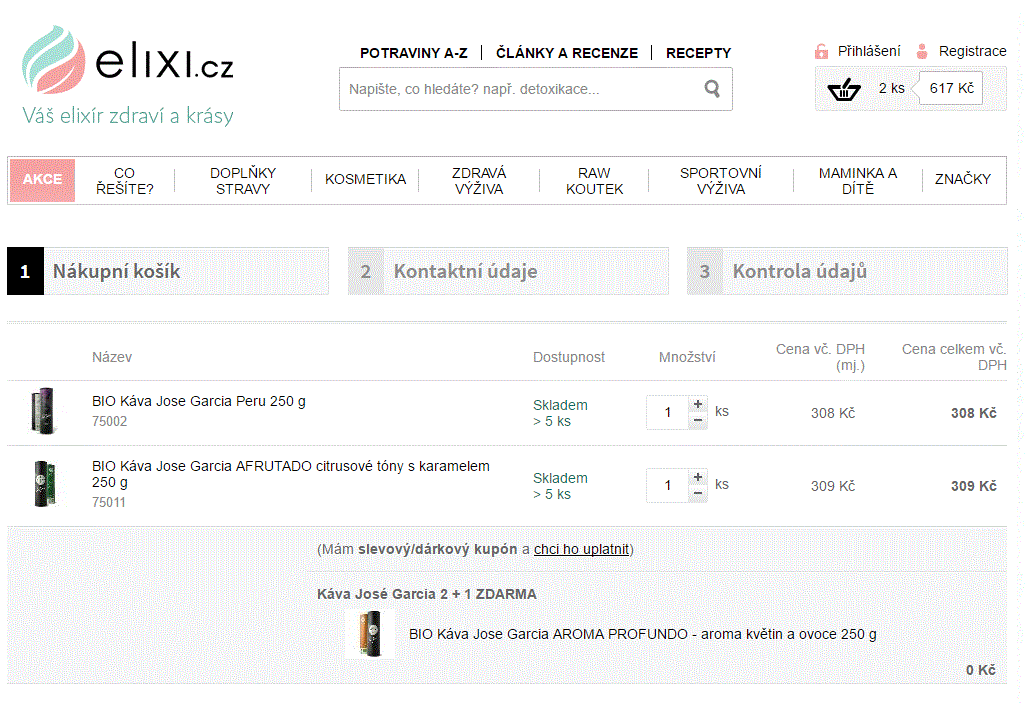
Task: Click the bold 308 Kč total price
Action: (973, 413)
